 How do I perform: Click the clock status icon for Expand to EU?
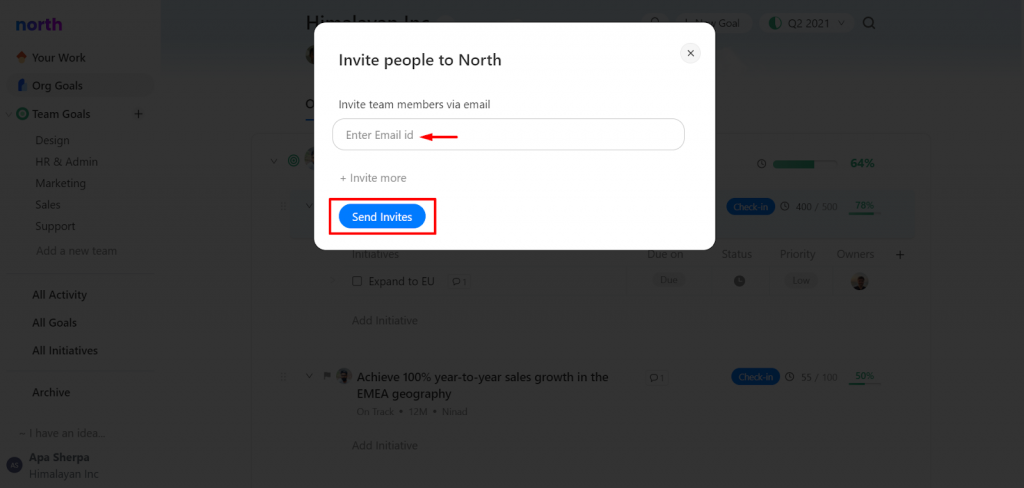(739, 281)
